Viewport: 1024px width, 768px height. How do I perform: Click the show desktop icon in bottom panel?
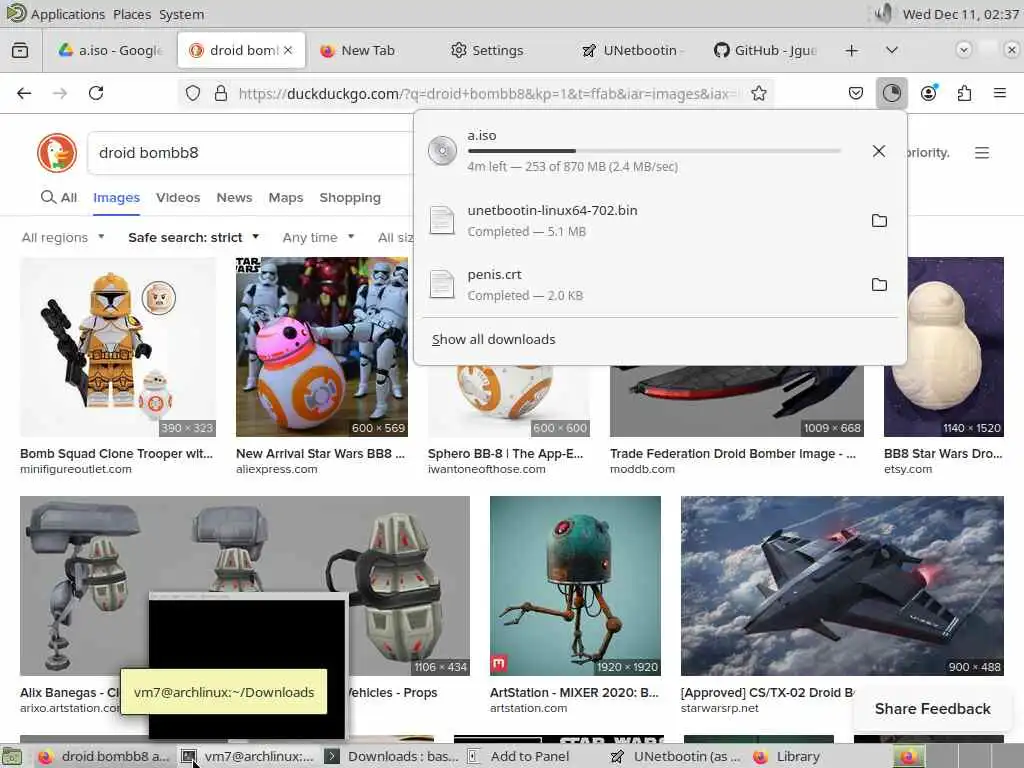pyautogui.click(x=11, y=757)
